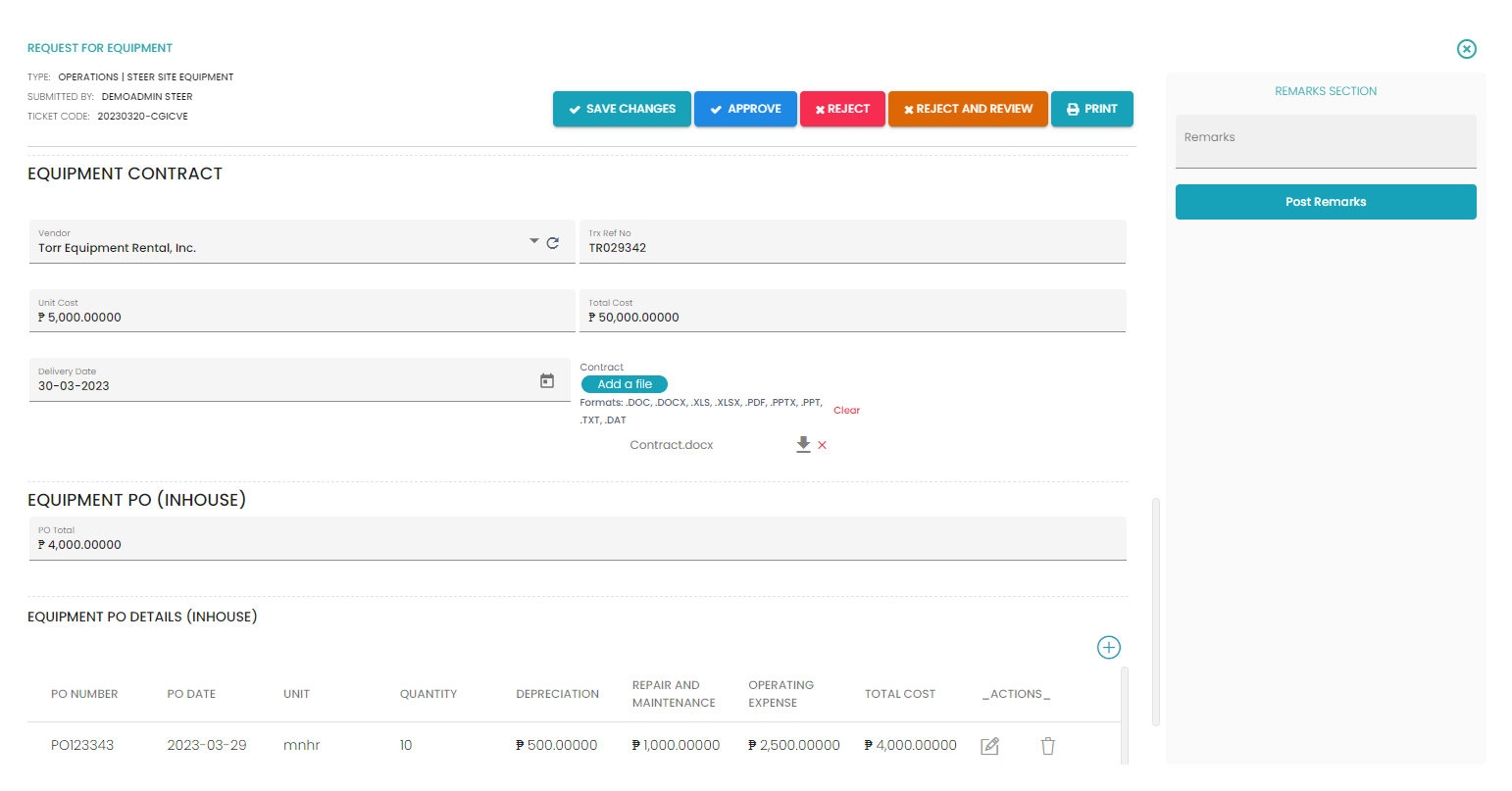Click the X icon on Reject button
The image size is (1512, 791).
[819, 109]
